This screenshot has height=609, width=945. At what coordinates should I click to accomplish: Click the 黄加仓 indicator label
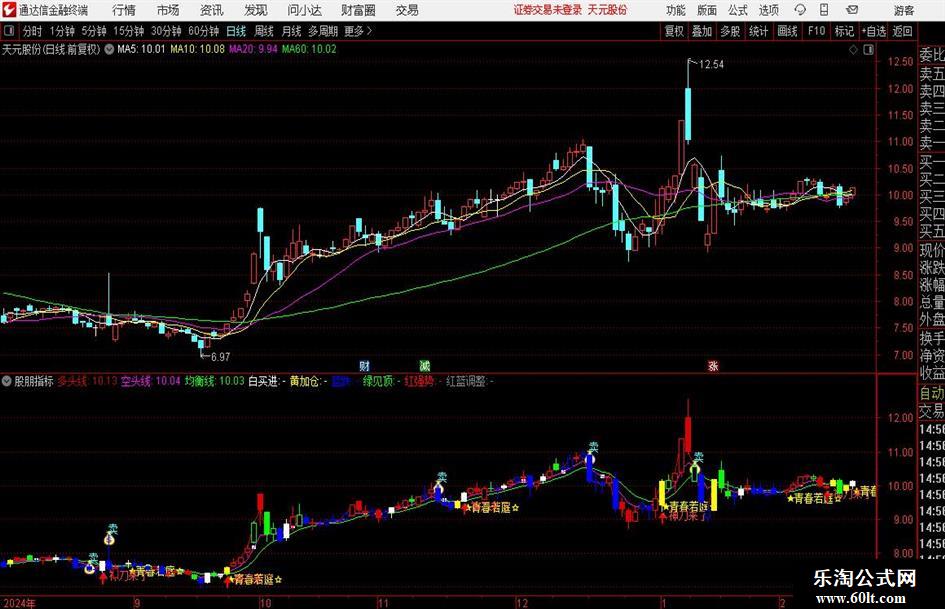(x=308, y=381)
